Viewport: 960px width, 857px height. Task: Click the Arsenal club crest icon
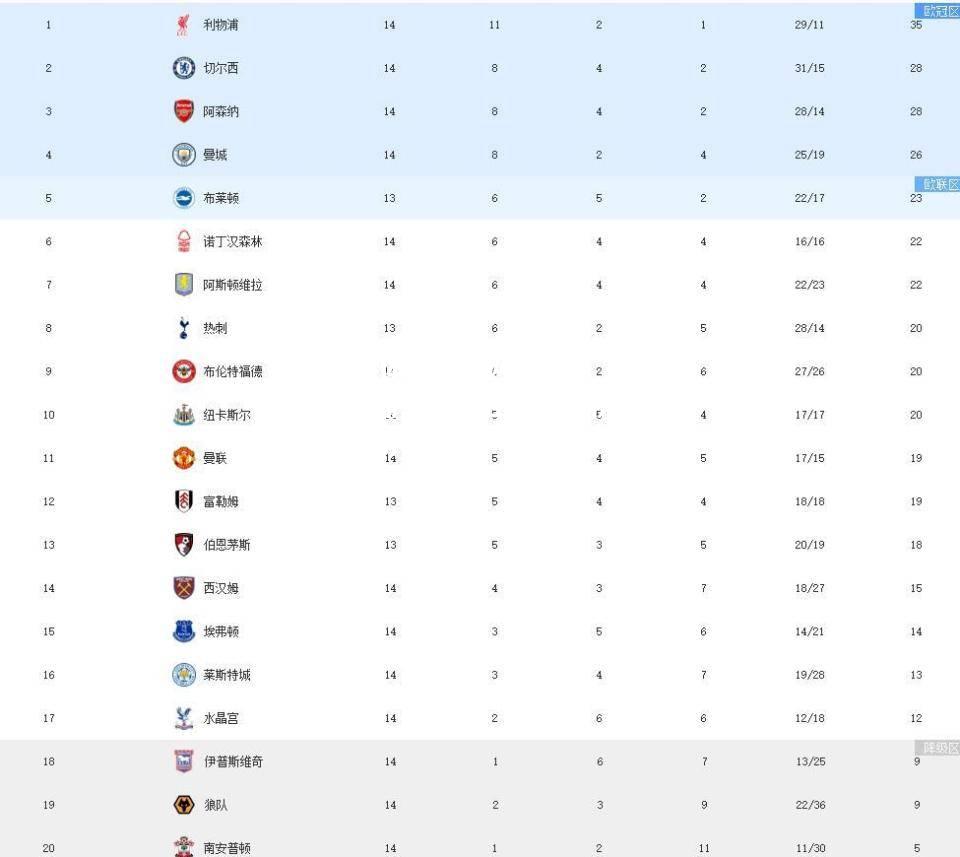coord(184,111)
